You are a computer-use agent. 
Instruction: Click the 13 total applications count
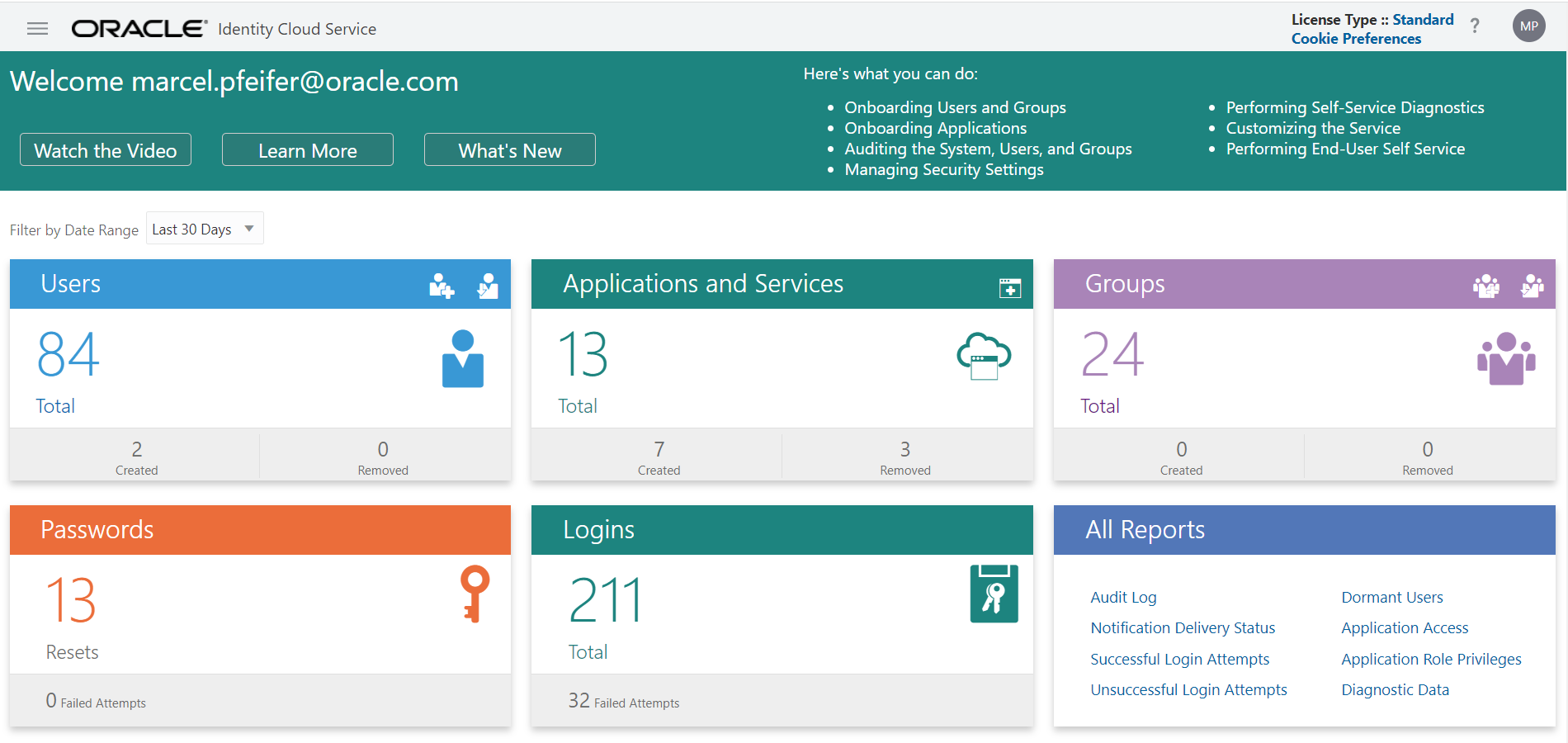583,355
